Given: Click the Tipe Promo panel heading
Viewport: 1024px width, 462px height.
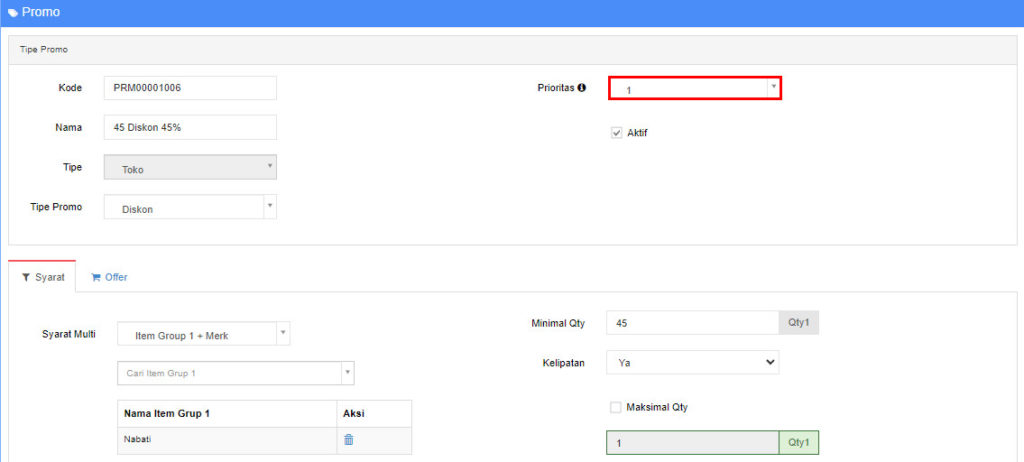Looking at the screenshot, I should point(44,50).
